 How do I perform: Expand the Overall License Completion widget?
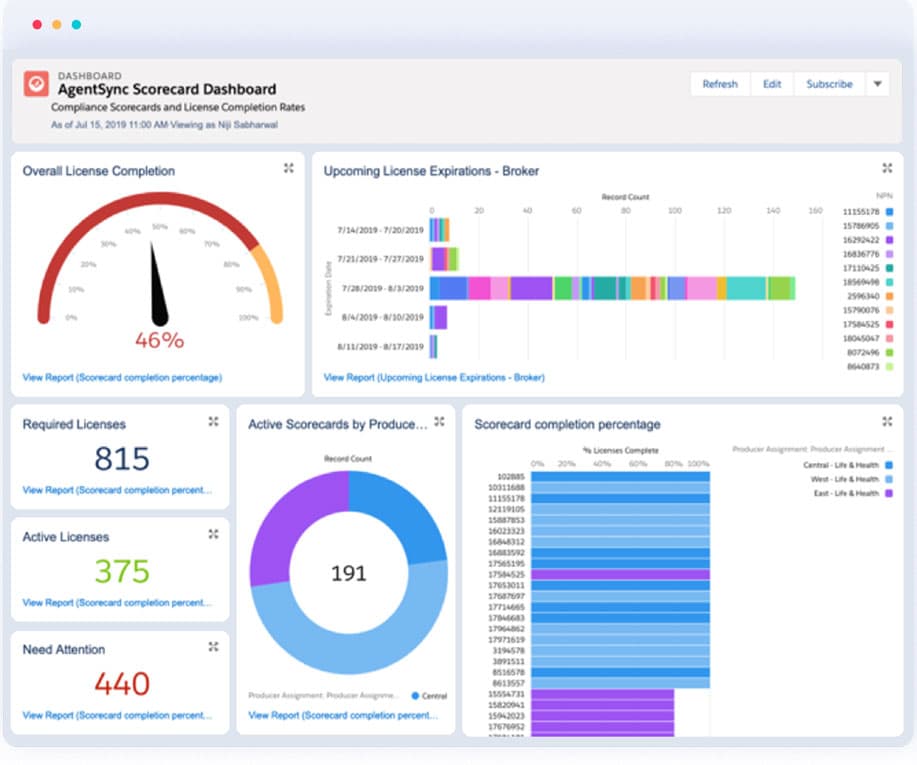point(289,168)
